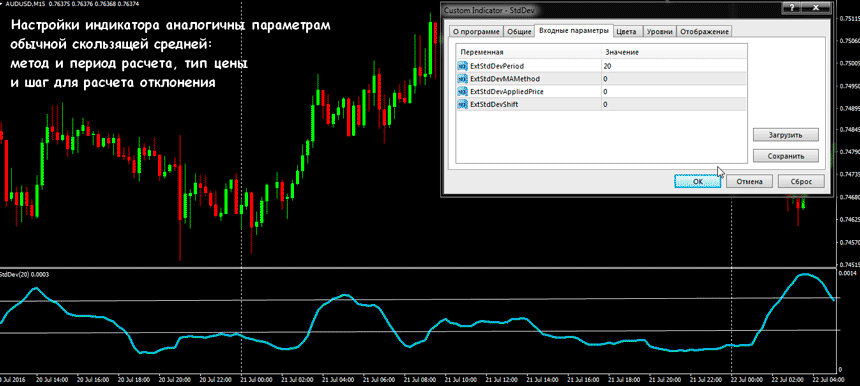Confirm settings with the OK button

click(x=698, y=181)
